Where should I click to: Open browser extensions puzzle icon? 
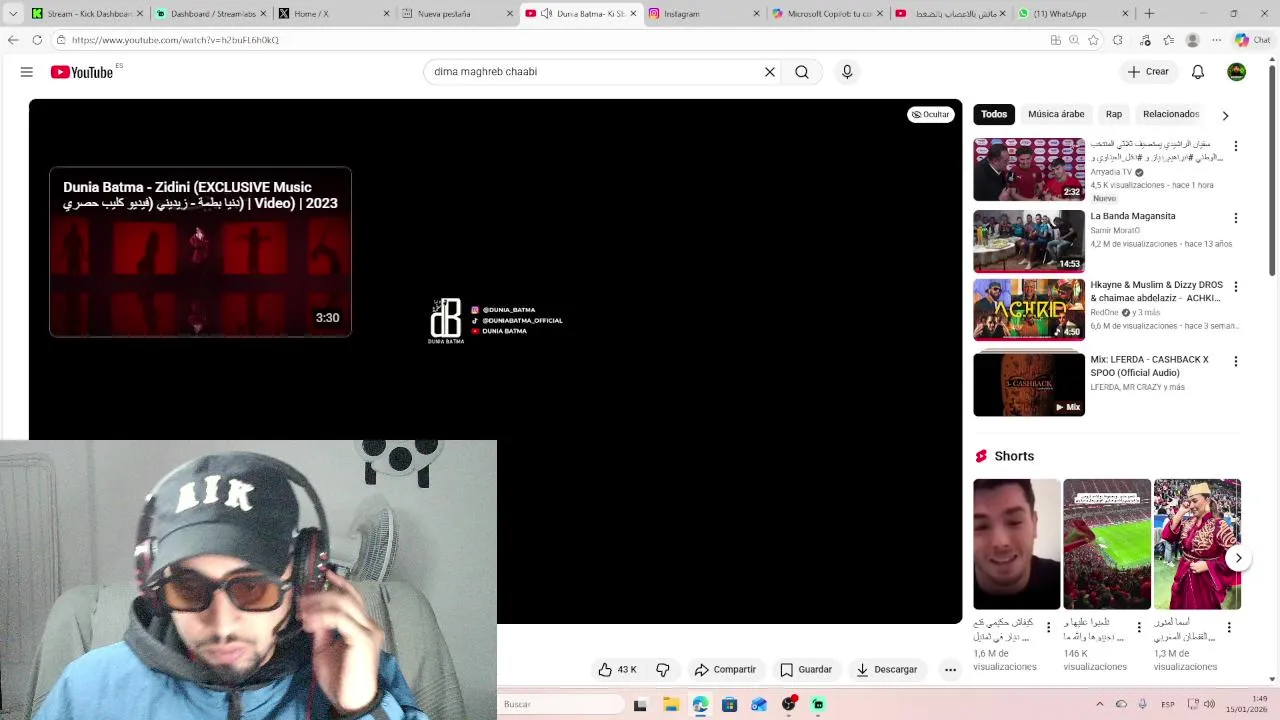pos(1118,40)
